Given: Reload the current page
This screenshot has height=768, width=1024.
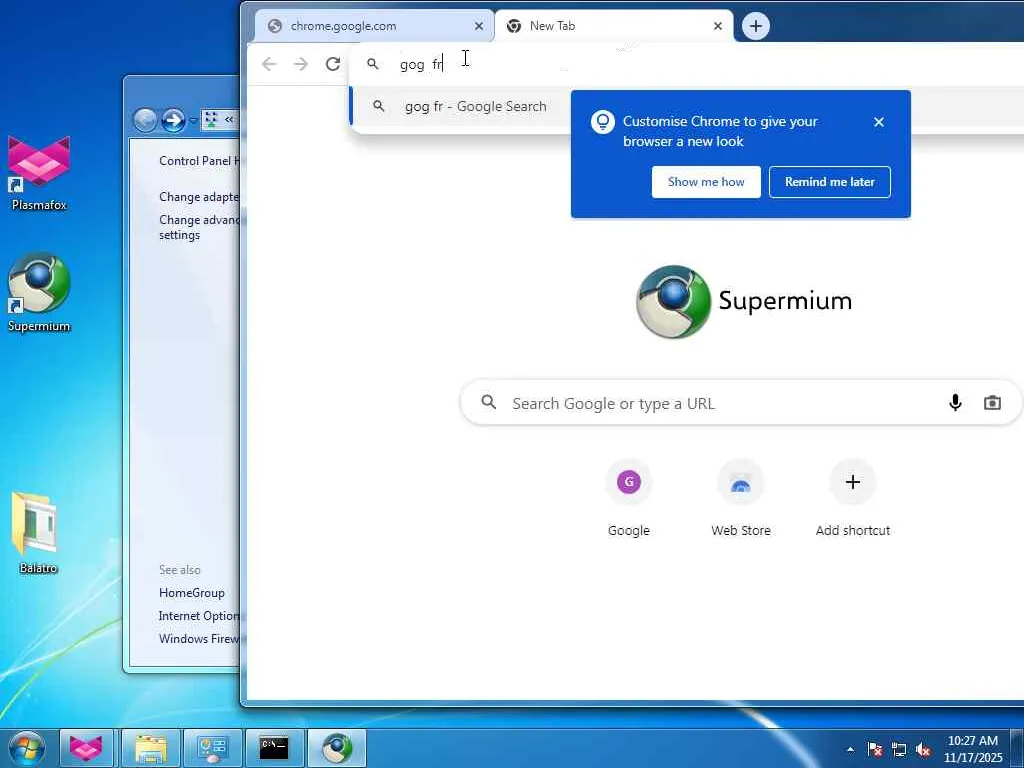Looking at the screenshot, I should point(333,64).
